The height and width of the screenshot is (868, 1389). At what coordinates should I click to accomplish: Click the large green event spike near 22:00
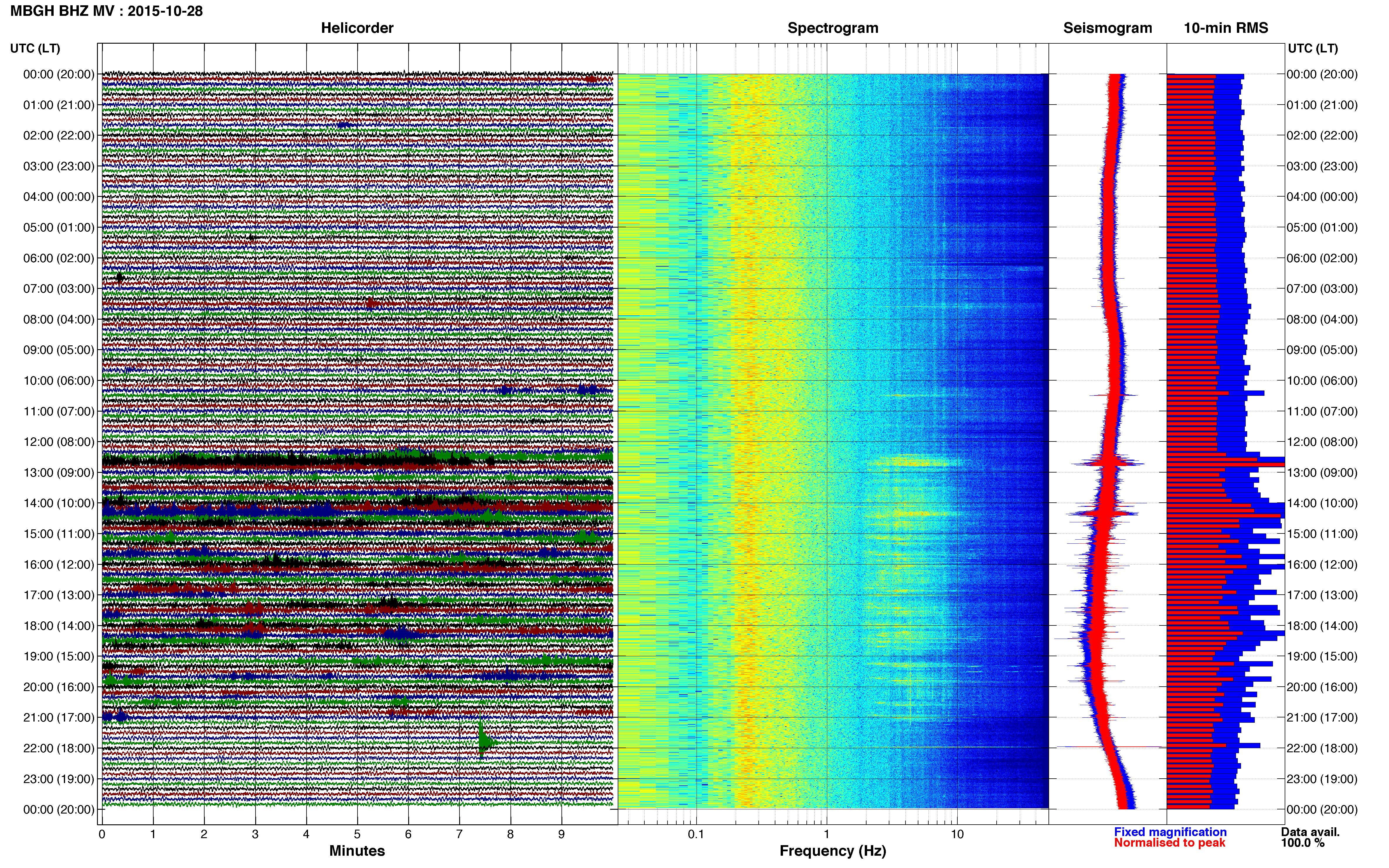click(x=485, y=741)
